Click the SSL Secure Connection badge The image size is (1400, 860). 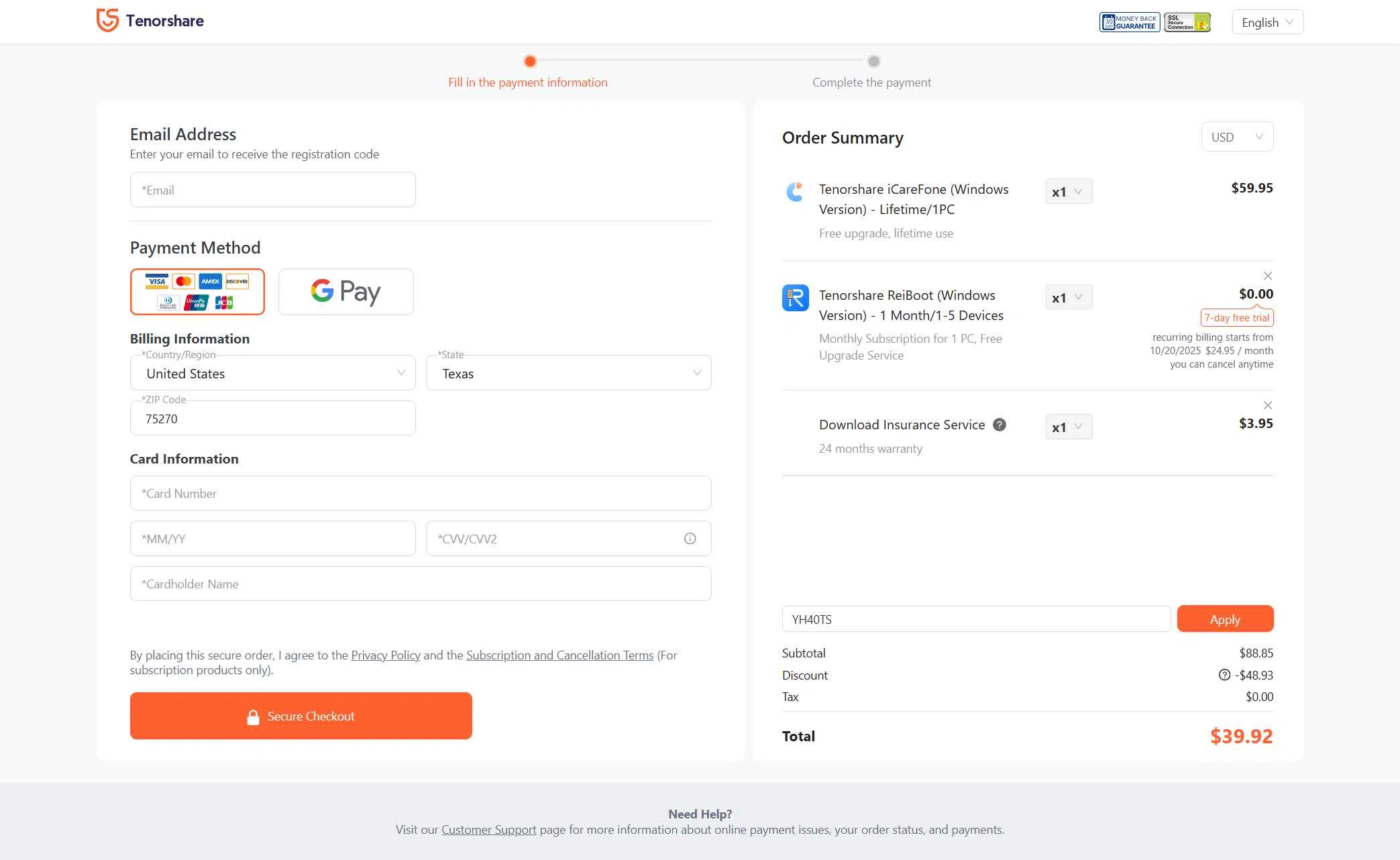point(1187,22)
